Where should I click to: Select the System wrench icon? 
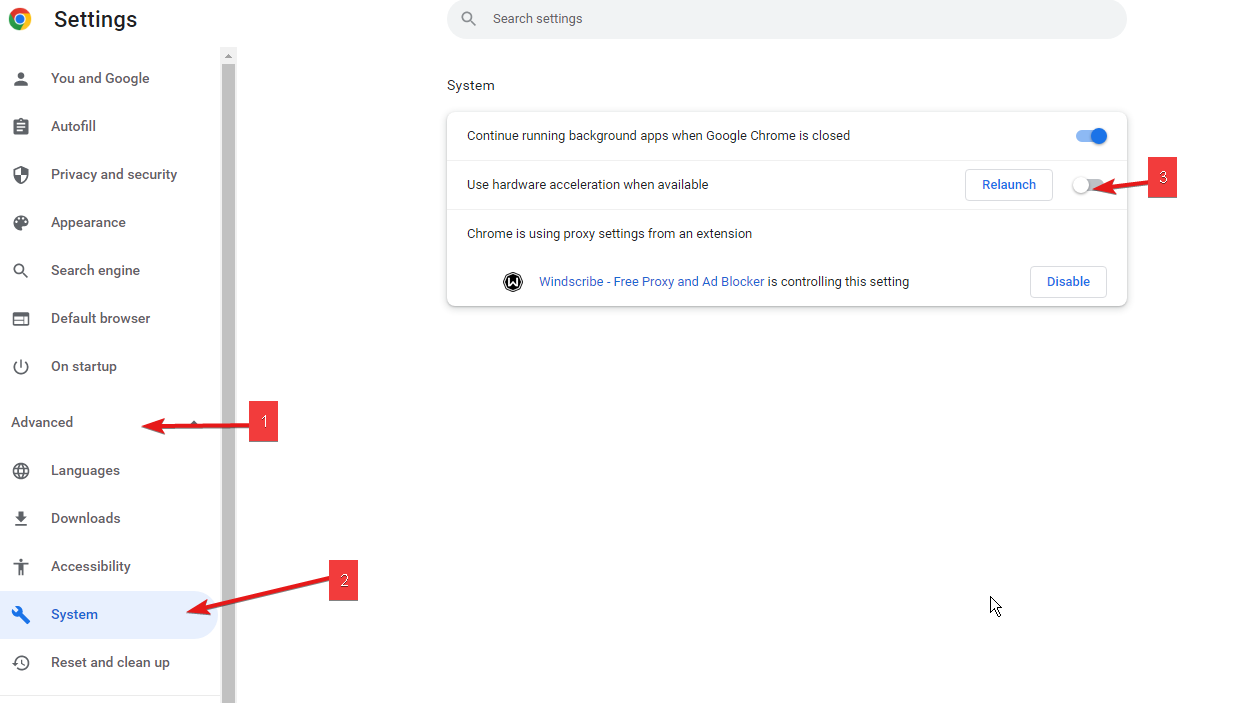[21, 614]
